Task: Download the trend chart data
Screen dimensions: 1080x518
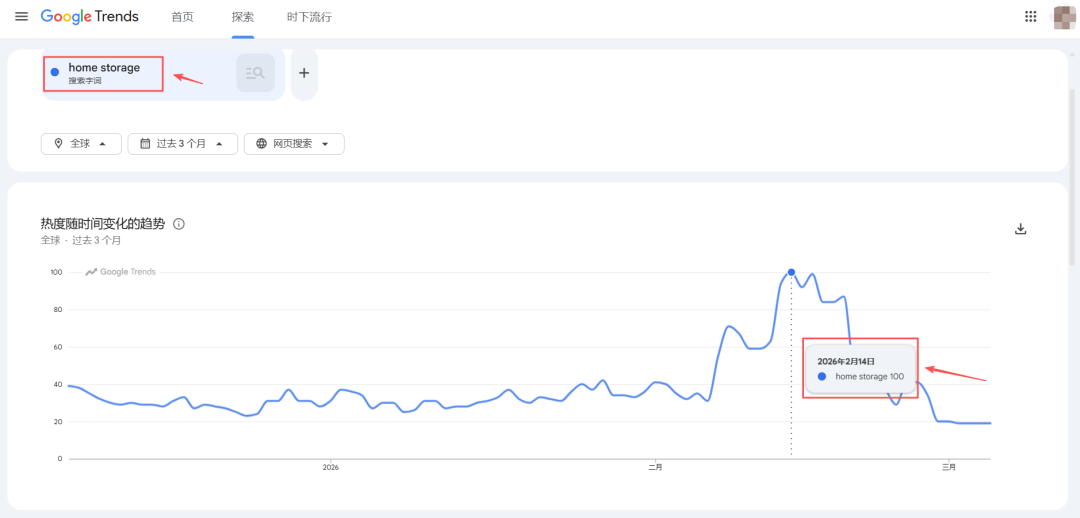Action: click(x=1021, y=229)
